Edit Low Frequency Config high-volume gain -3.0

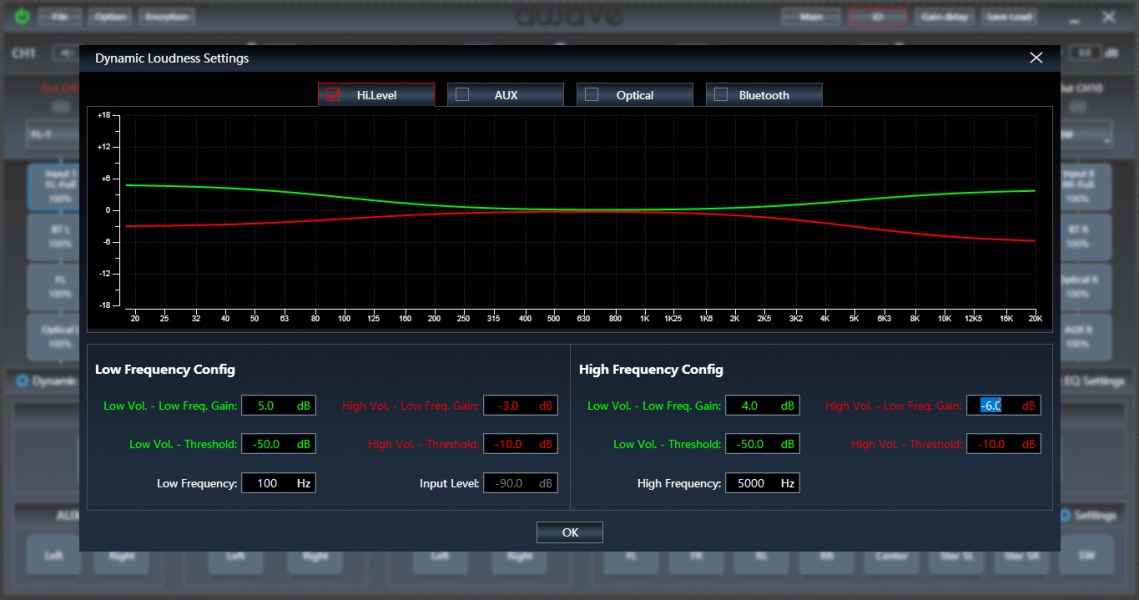tap(520, 405)
